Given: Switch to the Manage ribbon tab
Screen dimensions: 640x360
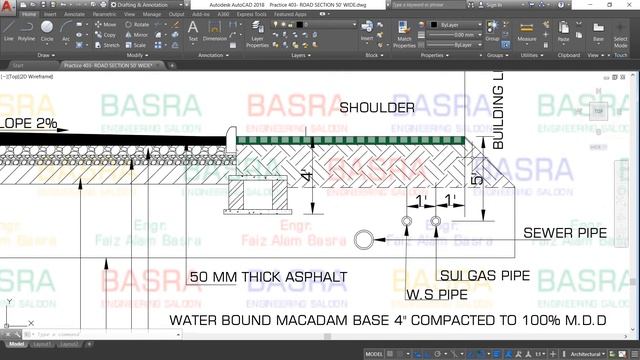Looking at the screenshot, I should pyautogui.click(x=152, y=14).
